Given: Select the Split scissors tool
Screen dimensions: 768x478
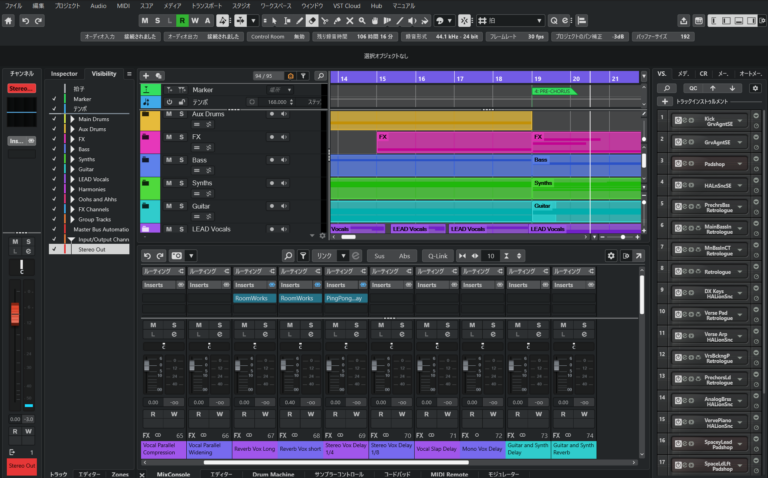Looking at the screenshot, I should (x=324, y=21).
